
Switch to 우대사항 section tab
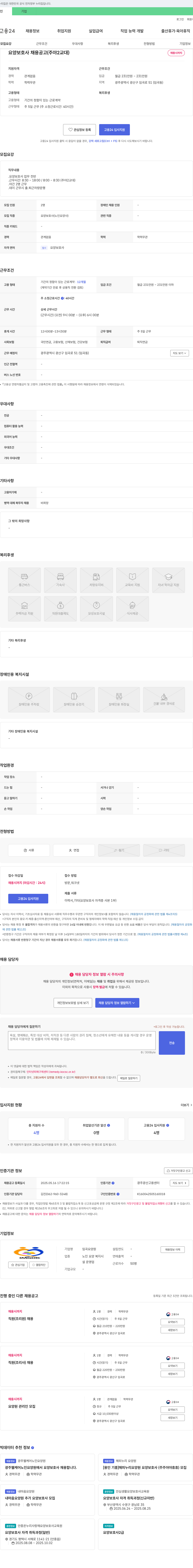[77, 44]
